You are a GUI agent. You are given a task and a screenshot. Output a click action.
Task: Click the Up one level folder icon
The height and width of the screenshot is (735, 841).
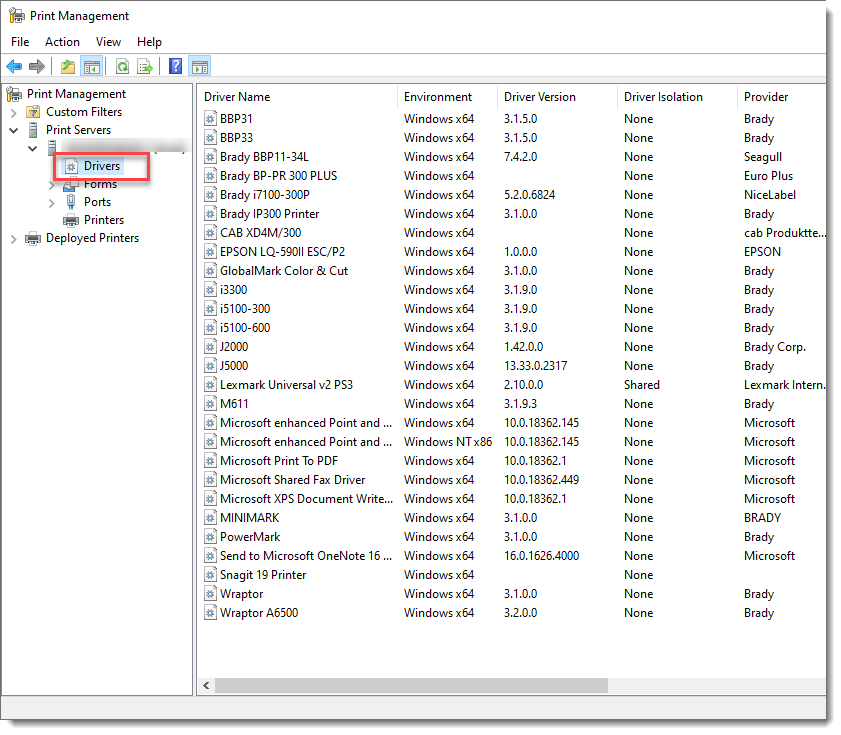click(x=68, y=67)
